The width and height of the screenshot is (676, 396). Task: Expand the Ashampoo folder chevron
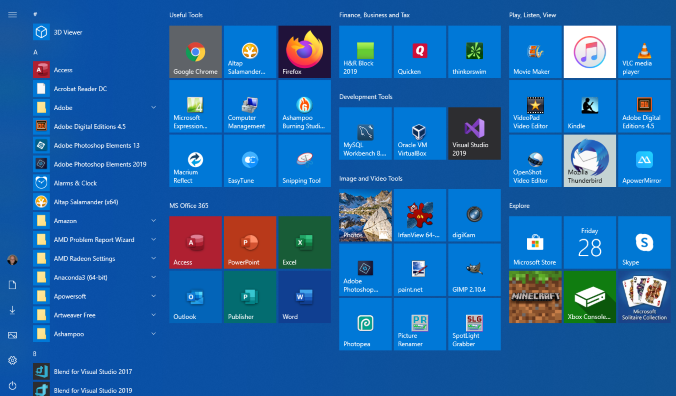click(153, 334)
